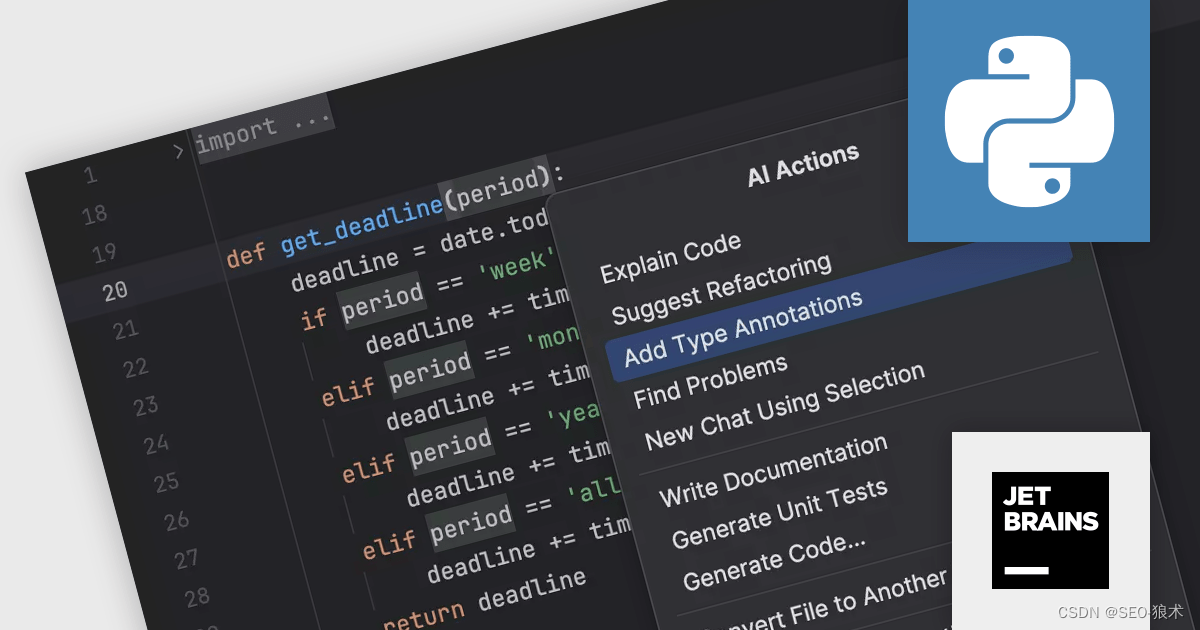
Task: Click the JetBrains logo
Action: (1050, 530)
